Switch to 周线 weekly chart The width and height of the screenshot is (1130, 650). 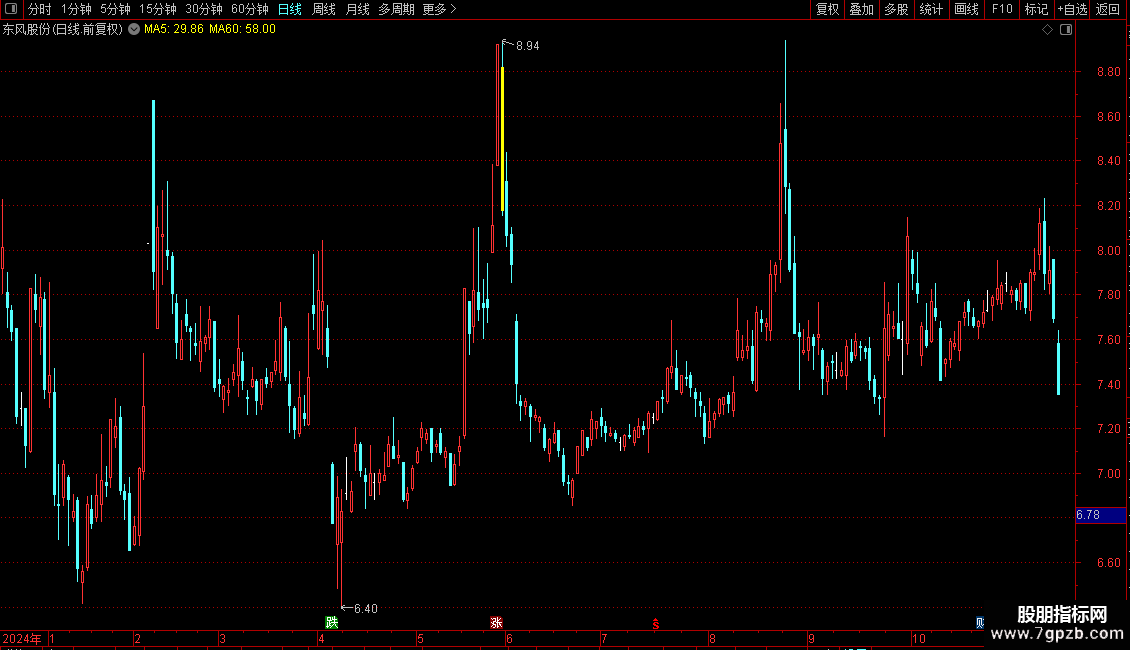click(x=324, y=9)
